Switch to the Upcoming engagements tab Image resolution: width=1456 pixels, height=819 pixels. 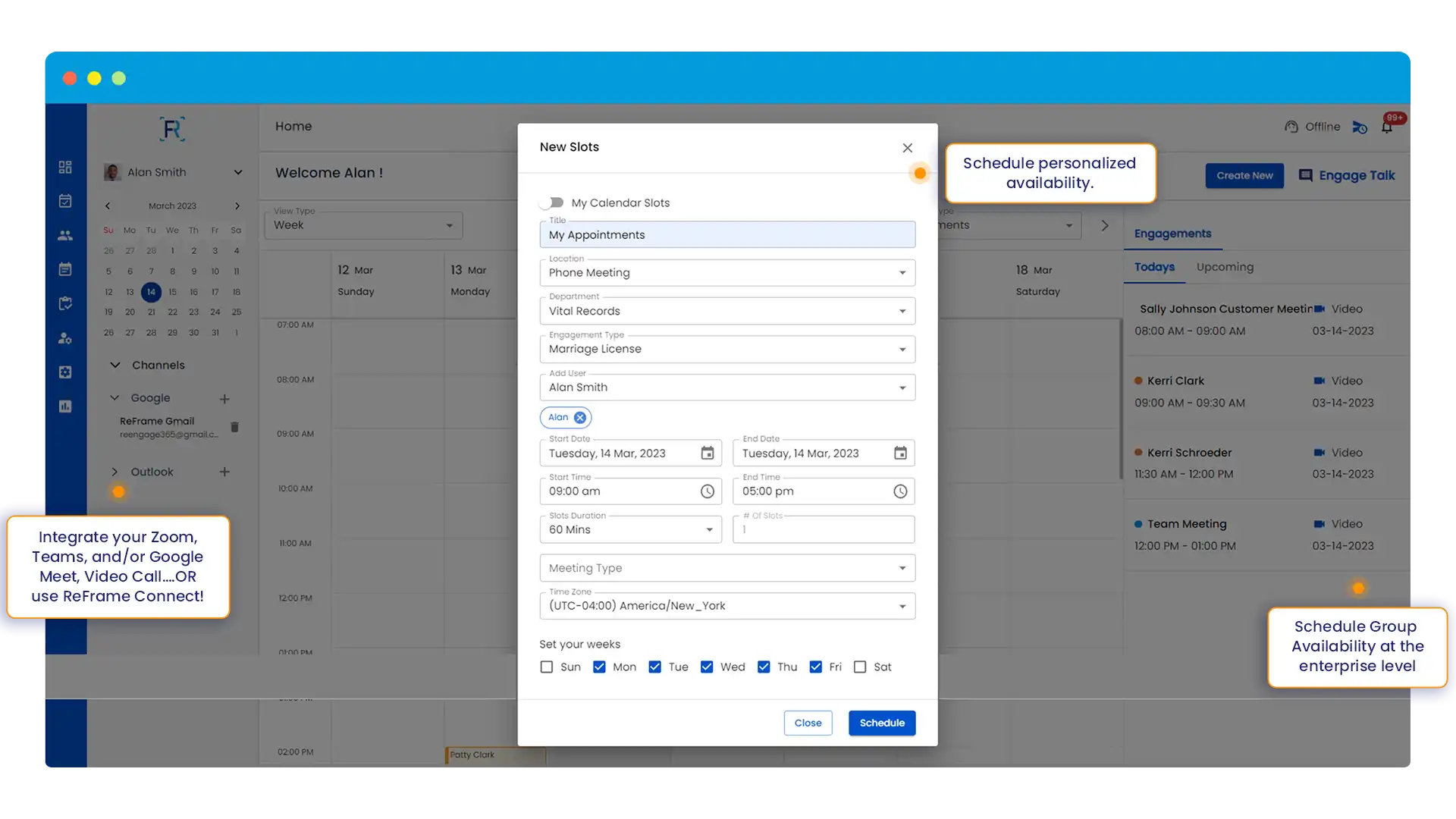(x=1225, y=267)
